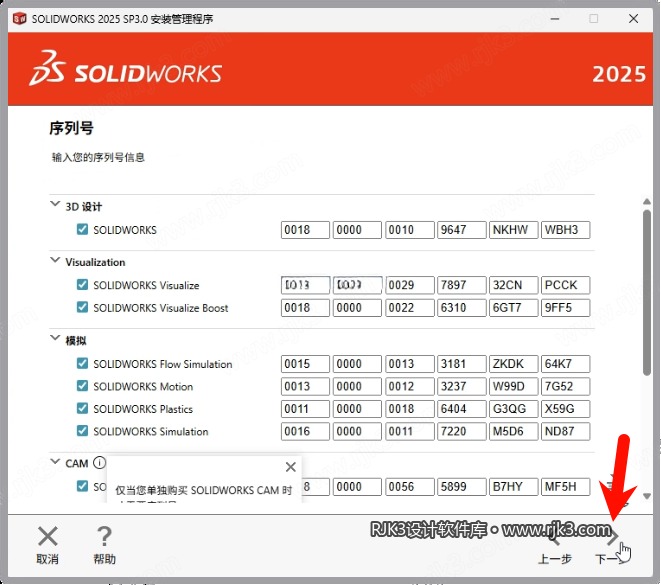The height and width of the screenshot is (585, 661).
Task: Click Simulation serial field ND87
Action: 565,431
